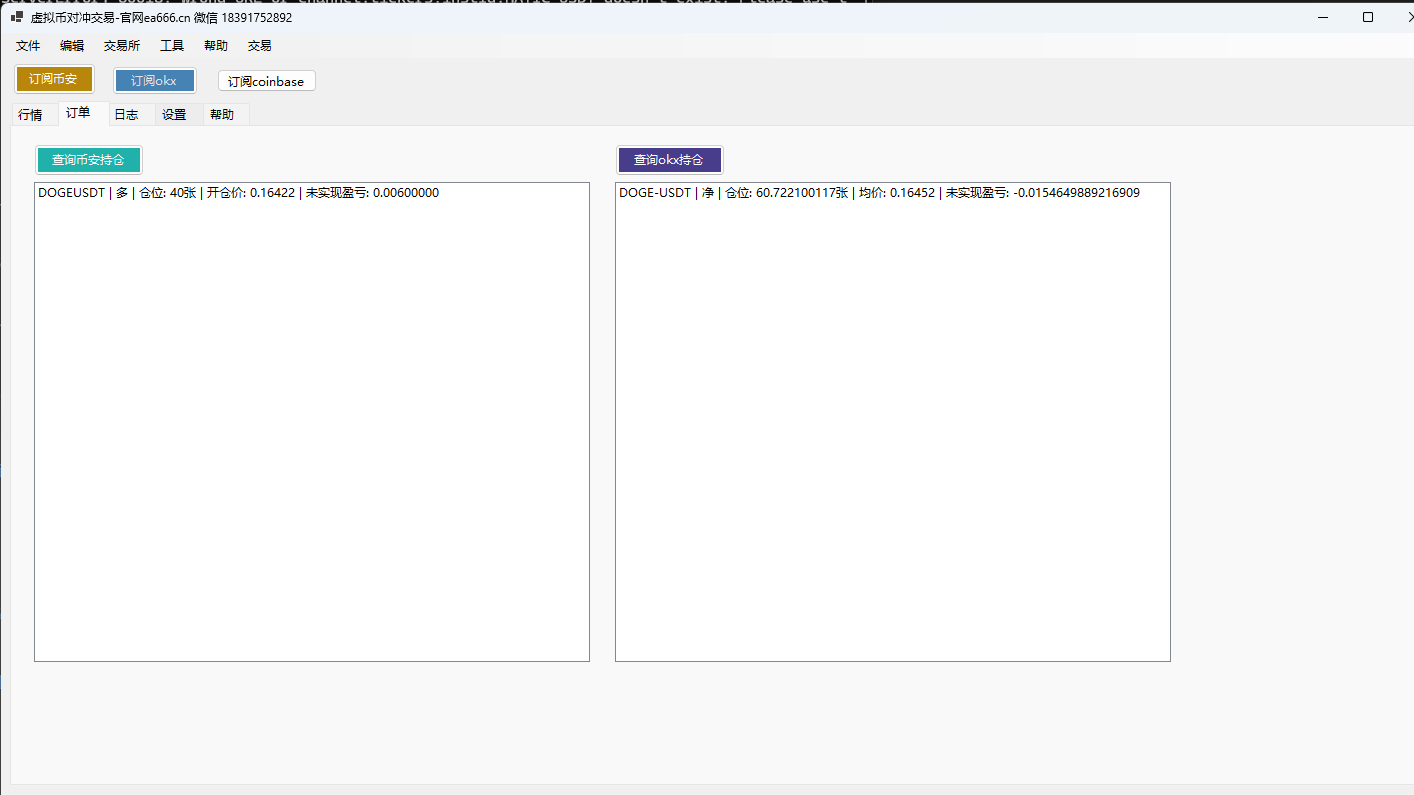The width and height of the screenshot is (1414, 795).
Task: Switch to the 行情 tab
Action: click(31, 115)
